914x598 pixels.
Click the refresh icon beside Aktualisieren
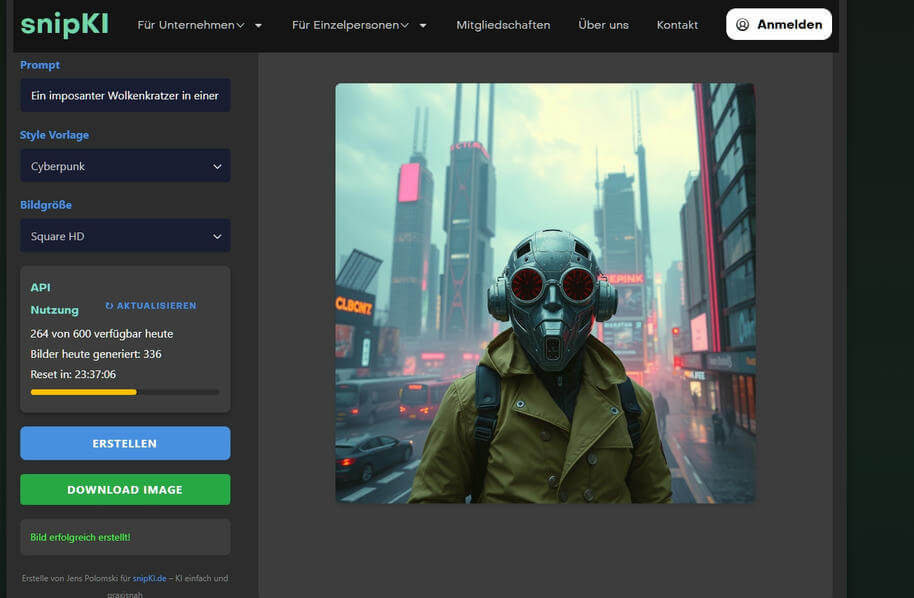pyautogui.click(x=109, y=306)
